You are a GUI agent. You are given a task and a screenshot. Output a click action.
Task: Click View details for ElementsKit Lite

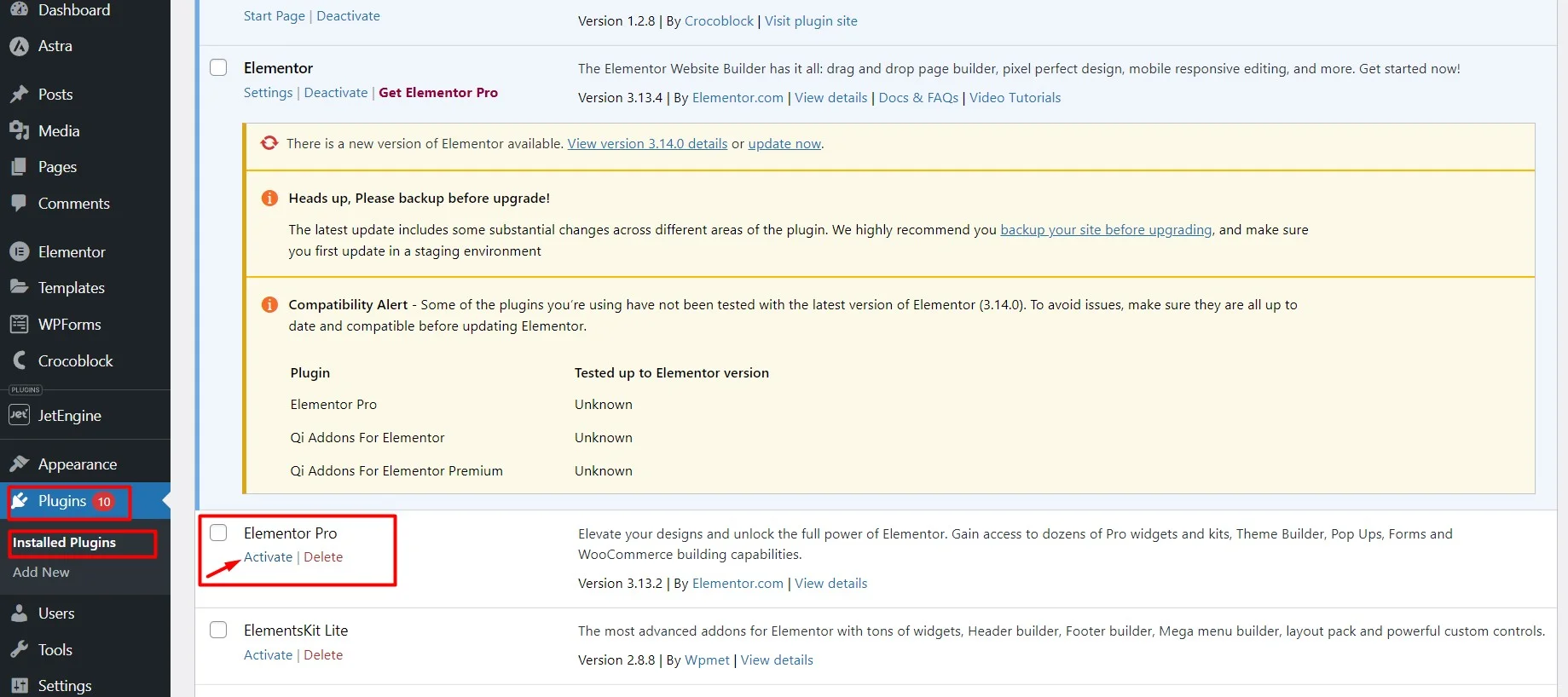(777, 660)
